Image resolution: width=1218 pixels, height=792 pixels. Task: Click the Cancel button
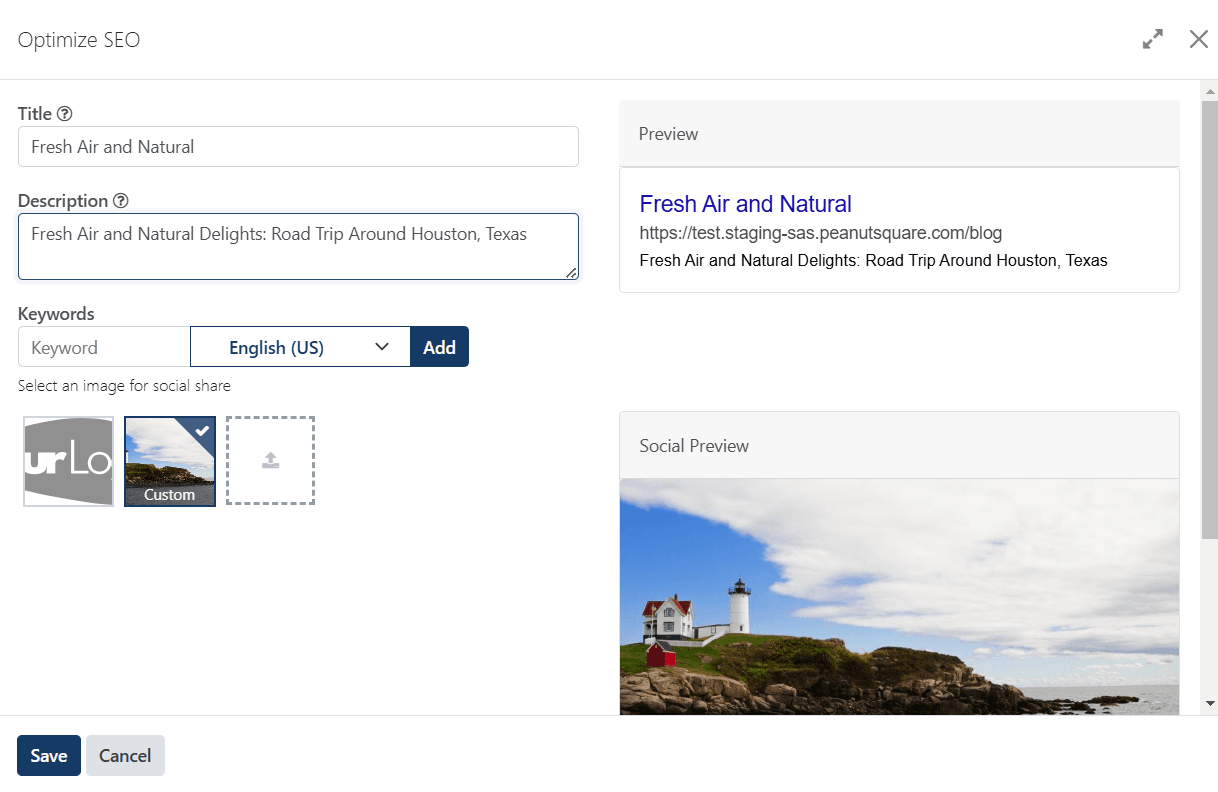coord(125,756)
